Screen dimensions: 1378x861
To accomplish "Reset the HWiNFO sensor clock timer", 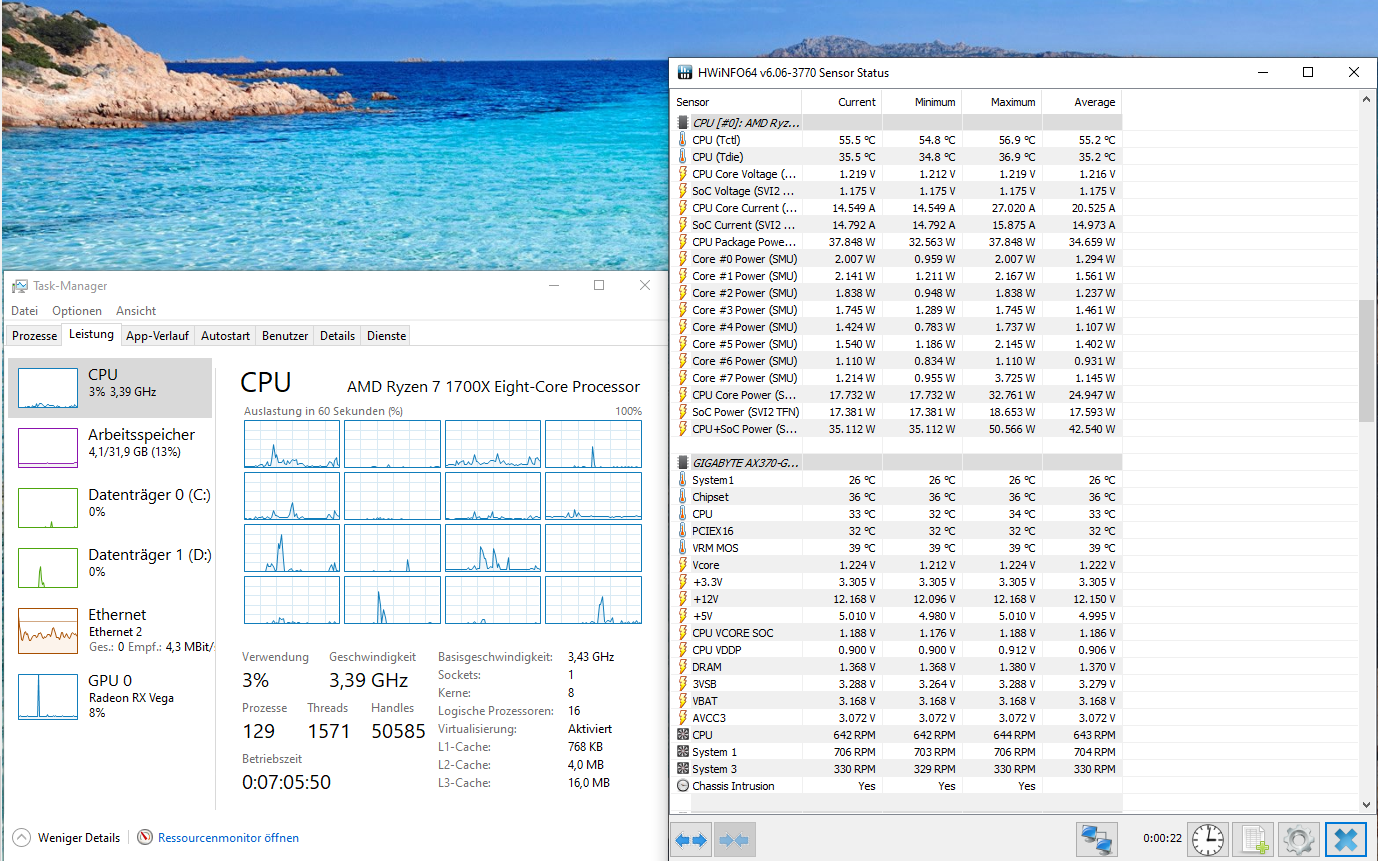I will pos(1208,839).
